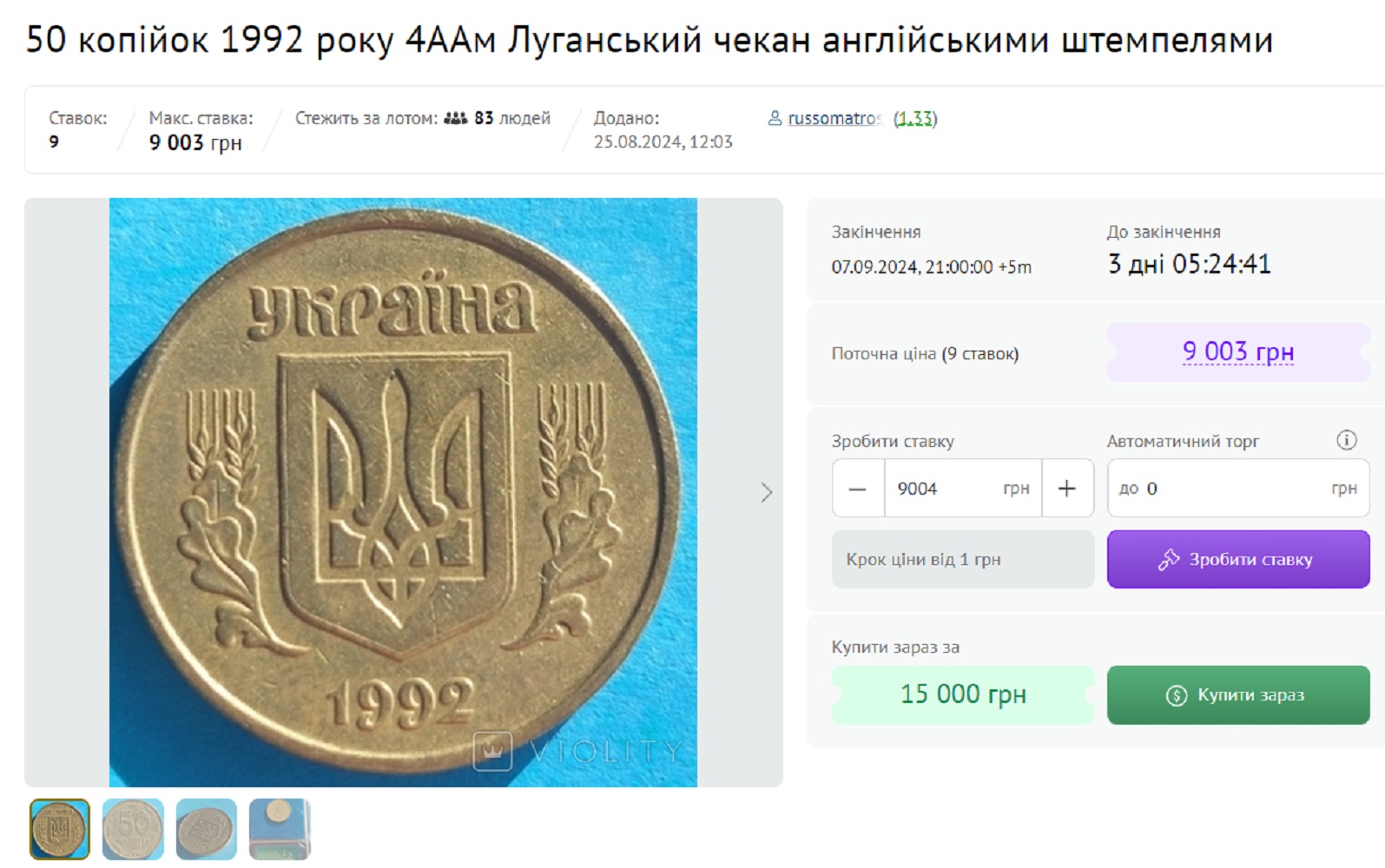The width and height of the screenshot is (1385, 868).
Task: Decrease the bid with the minus button
Action: tap(858, 489)
